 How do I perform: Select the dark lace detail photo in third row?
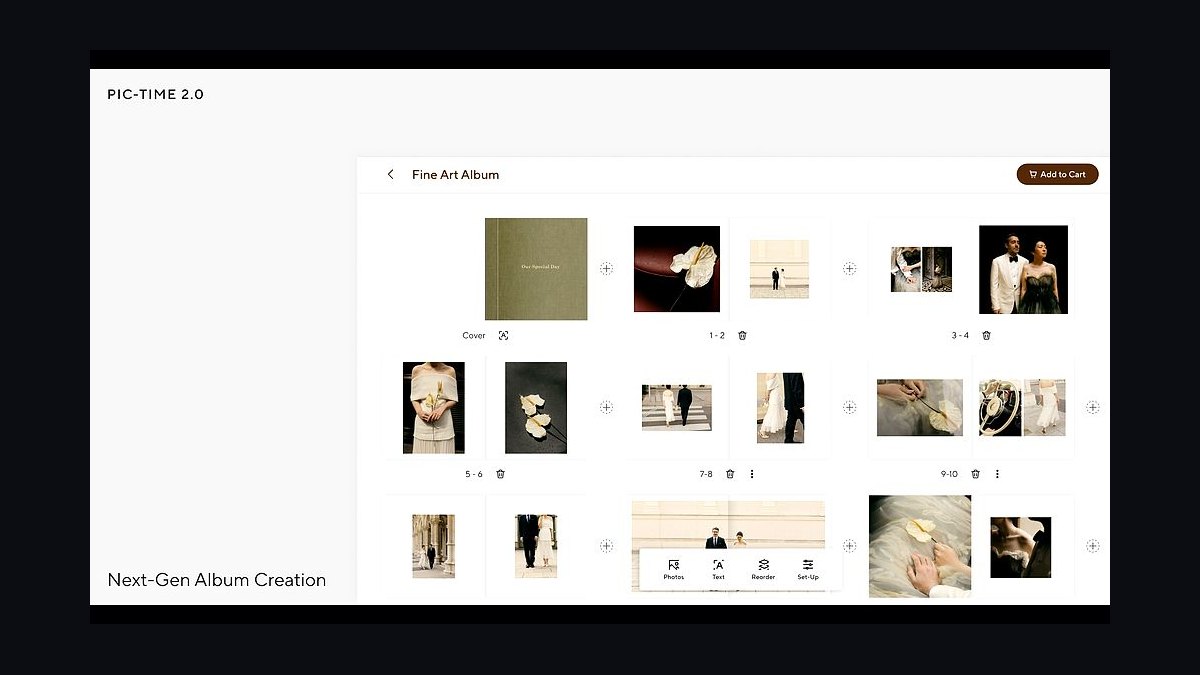[1021, 547]
